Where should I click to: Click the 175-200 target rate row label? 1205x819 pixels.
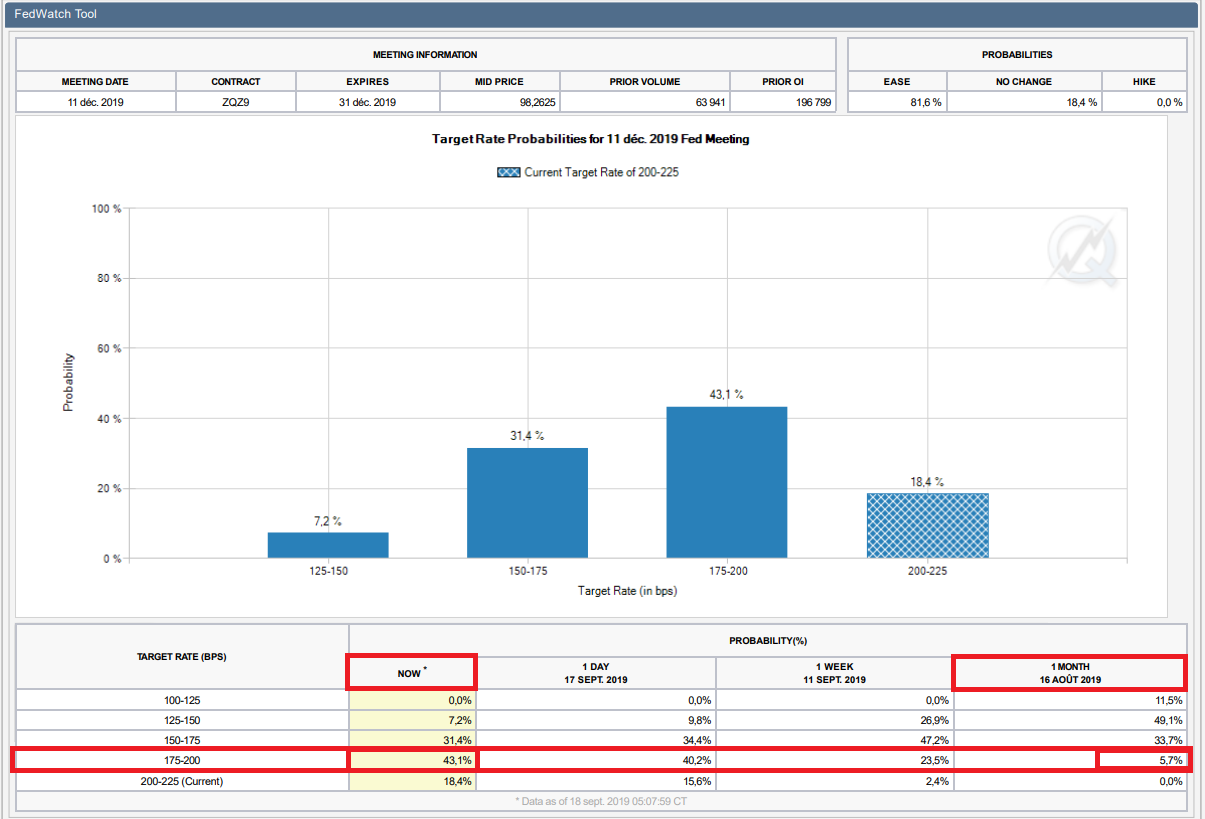182,761
